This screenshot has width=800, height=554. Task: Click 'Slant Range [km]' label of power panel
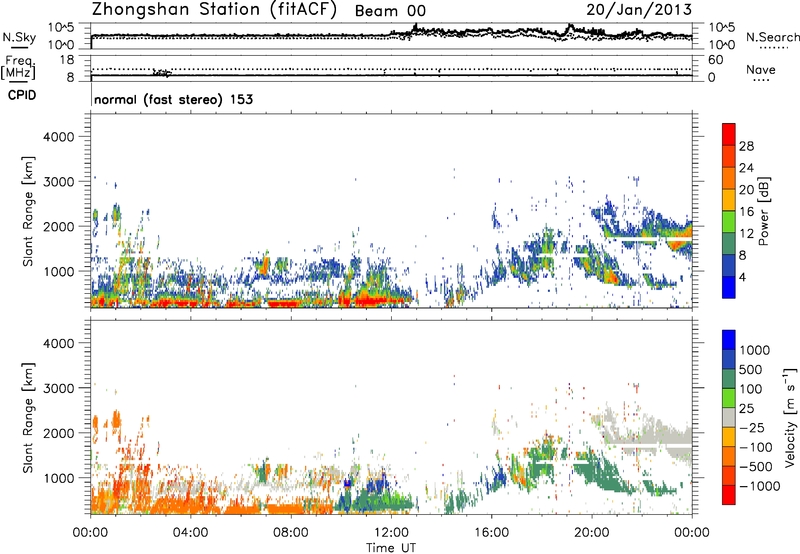(x=28, y=211)
